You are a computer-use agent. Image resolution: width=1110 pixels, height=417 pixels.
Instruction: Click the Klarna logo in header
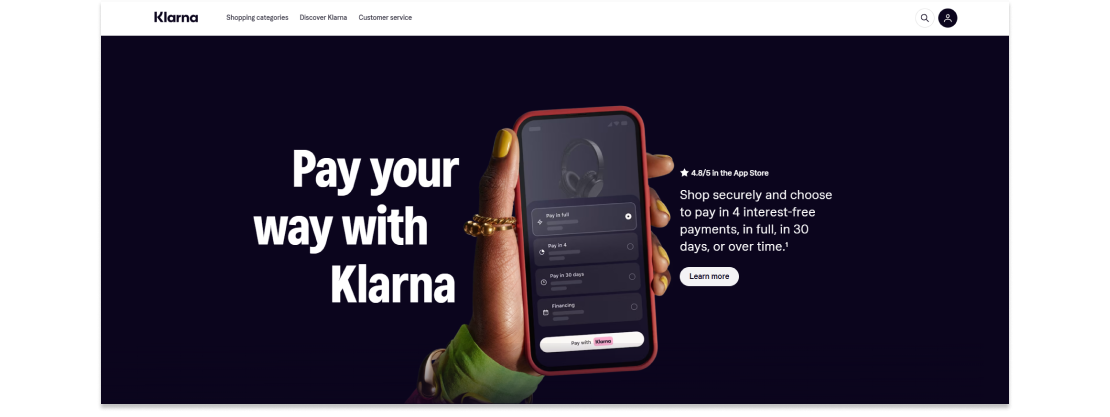coord(176,18)
